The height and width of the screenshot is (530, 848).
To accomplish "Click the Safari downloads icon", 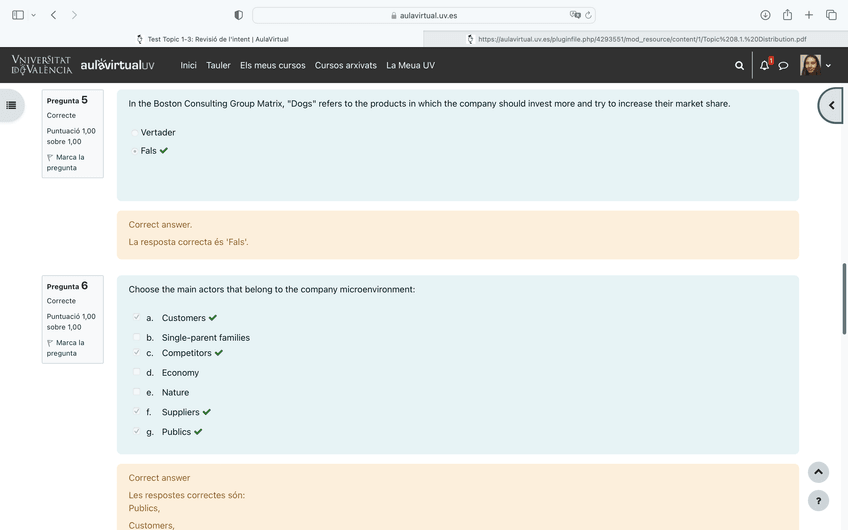I will (765, 15).
